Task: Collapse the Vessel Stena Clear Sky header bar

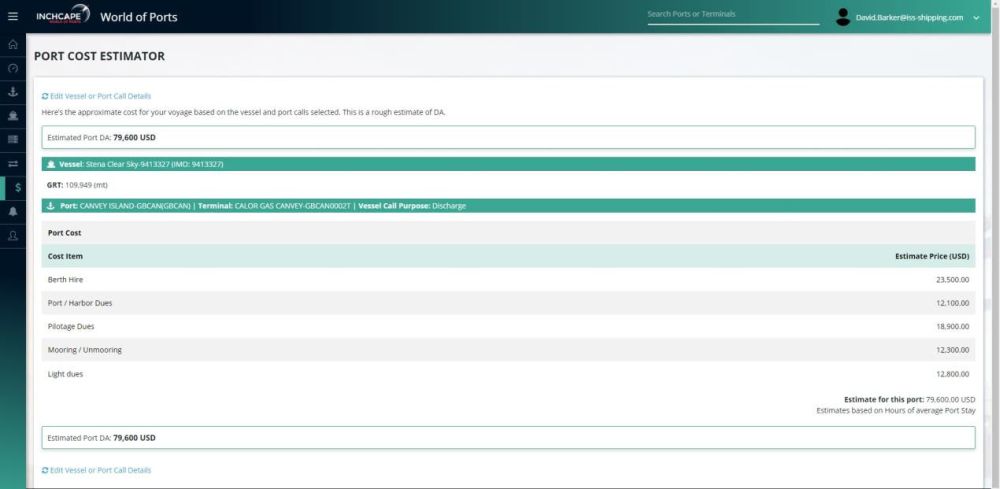Action: 508,164
